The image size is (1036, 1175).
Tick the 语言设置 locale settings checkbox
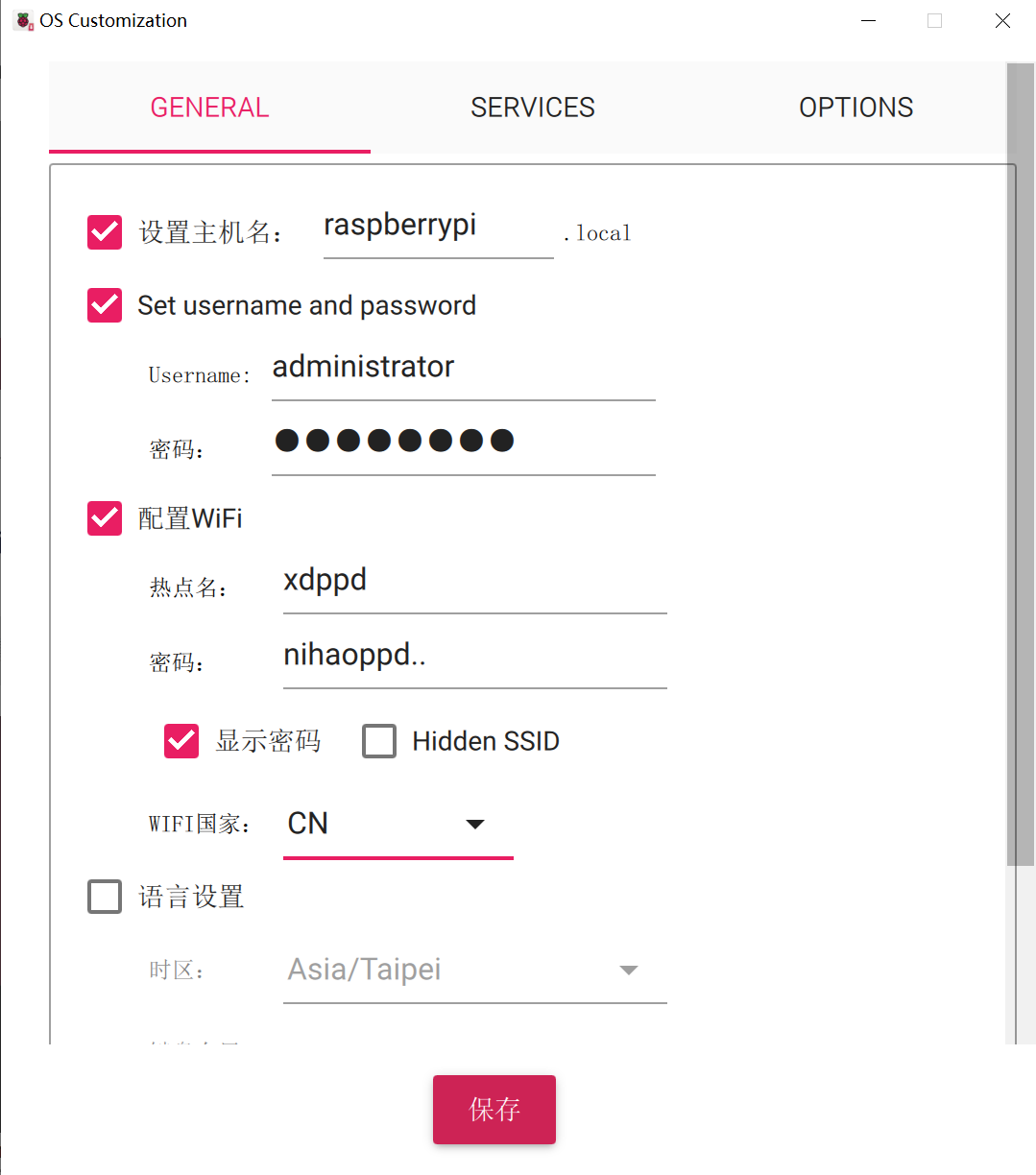(x=105, y=897)
